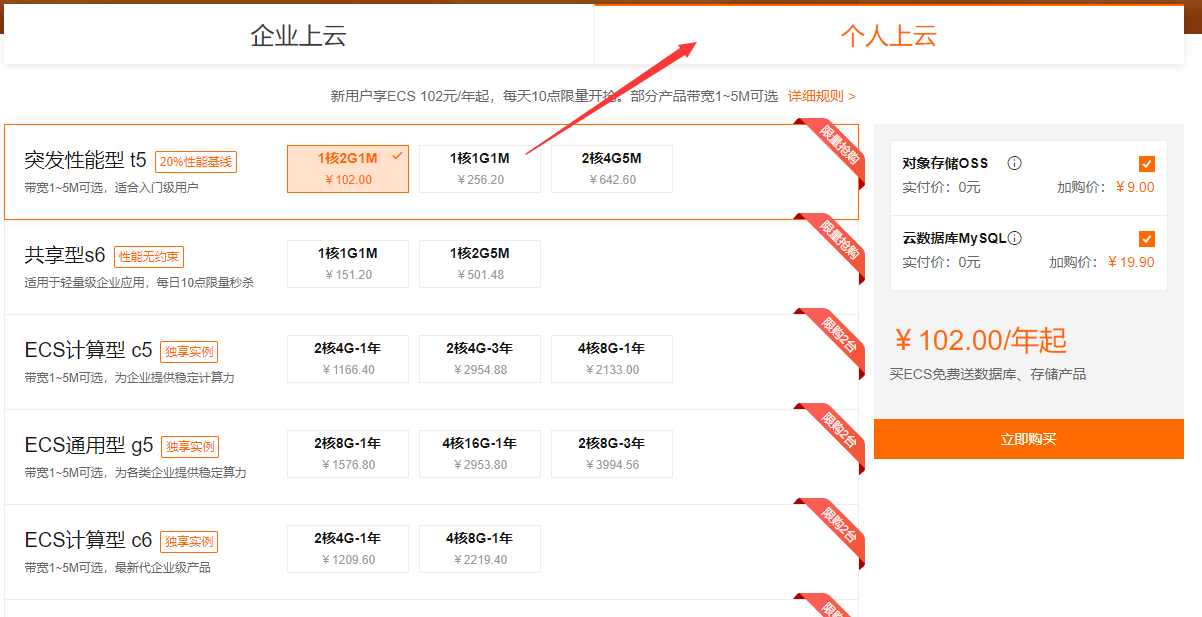Click the 20%性能基线 badge
The image size is (1202, 617).
(196, 162)
